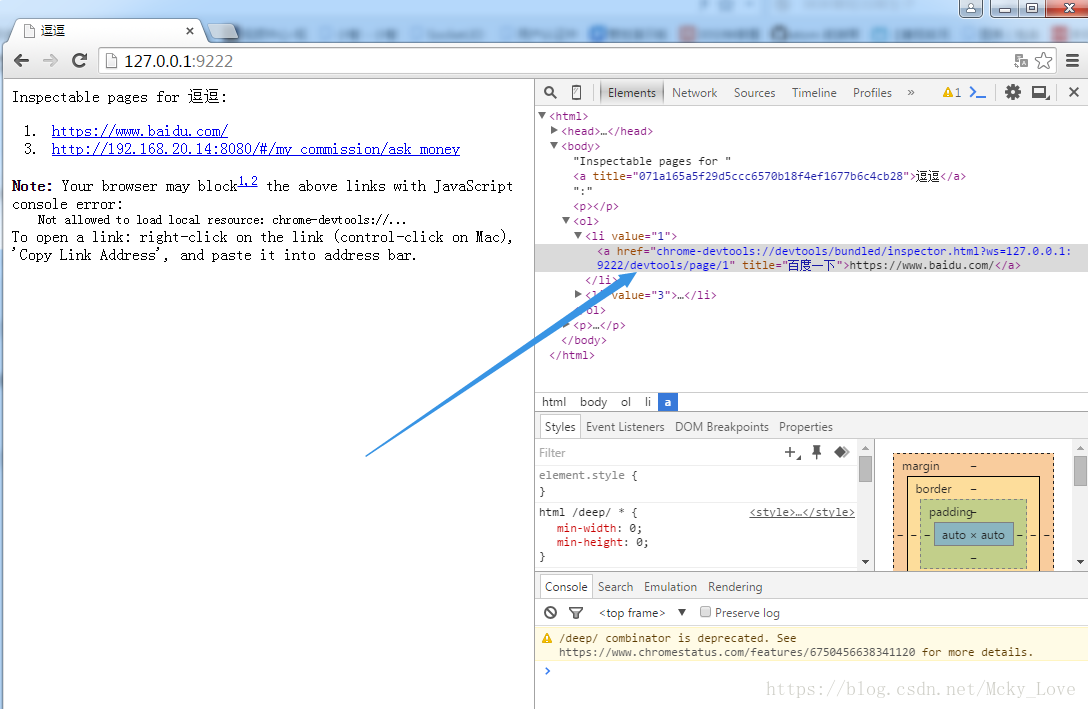Show console drawer via prompt icon
This screenshot has width=1088, height=709.
tap(978, 92)
